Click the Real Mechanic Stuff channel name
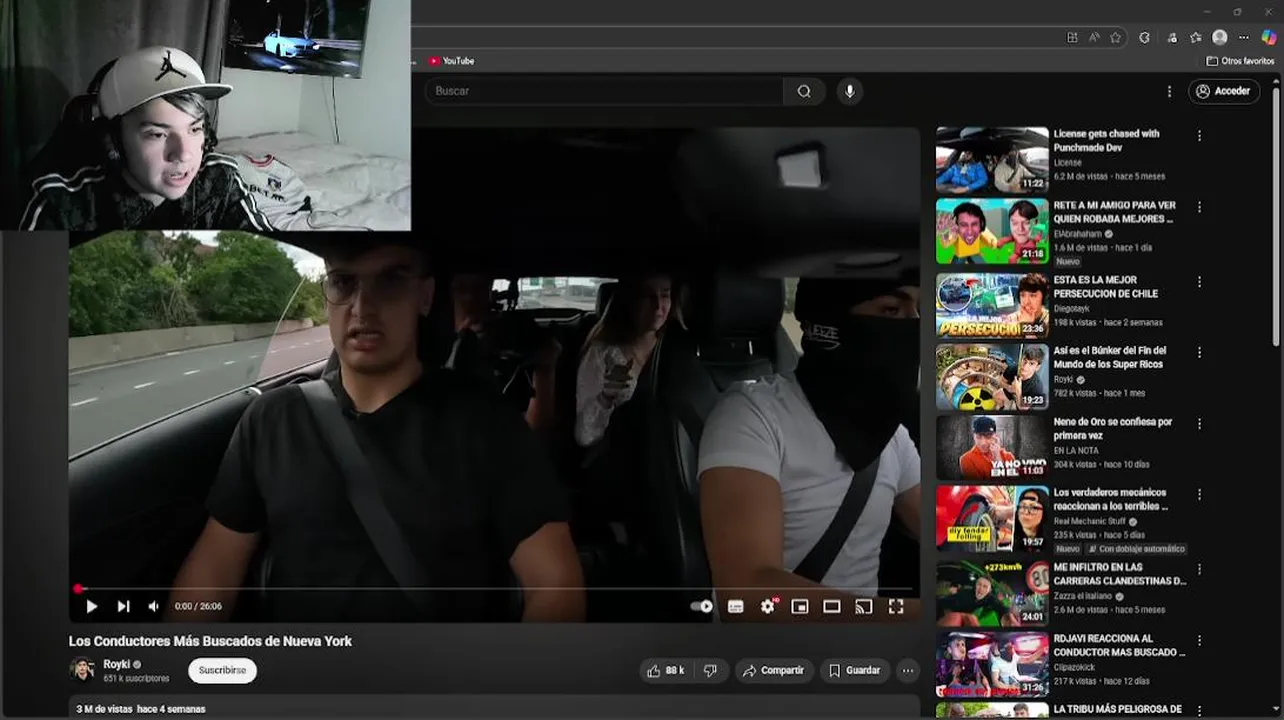 pos(1091,521)
